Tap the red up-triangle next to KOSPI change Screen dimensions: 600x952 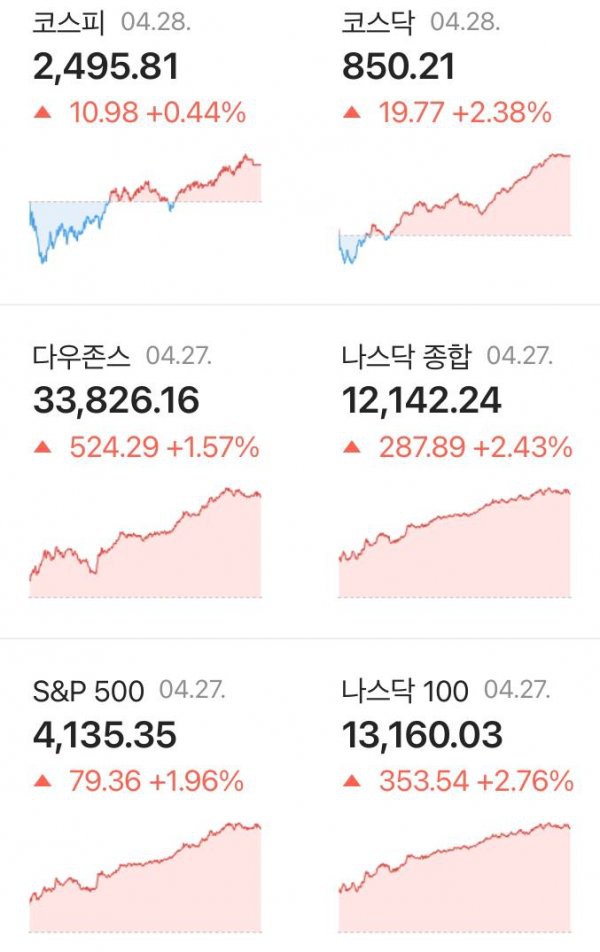click(43, 112)
